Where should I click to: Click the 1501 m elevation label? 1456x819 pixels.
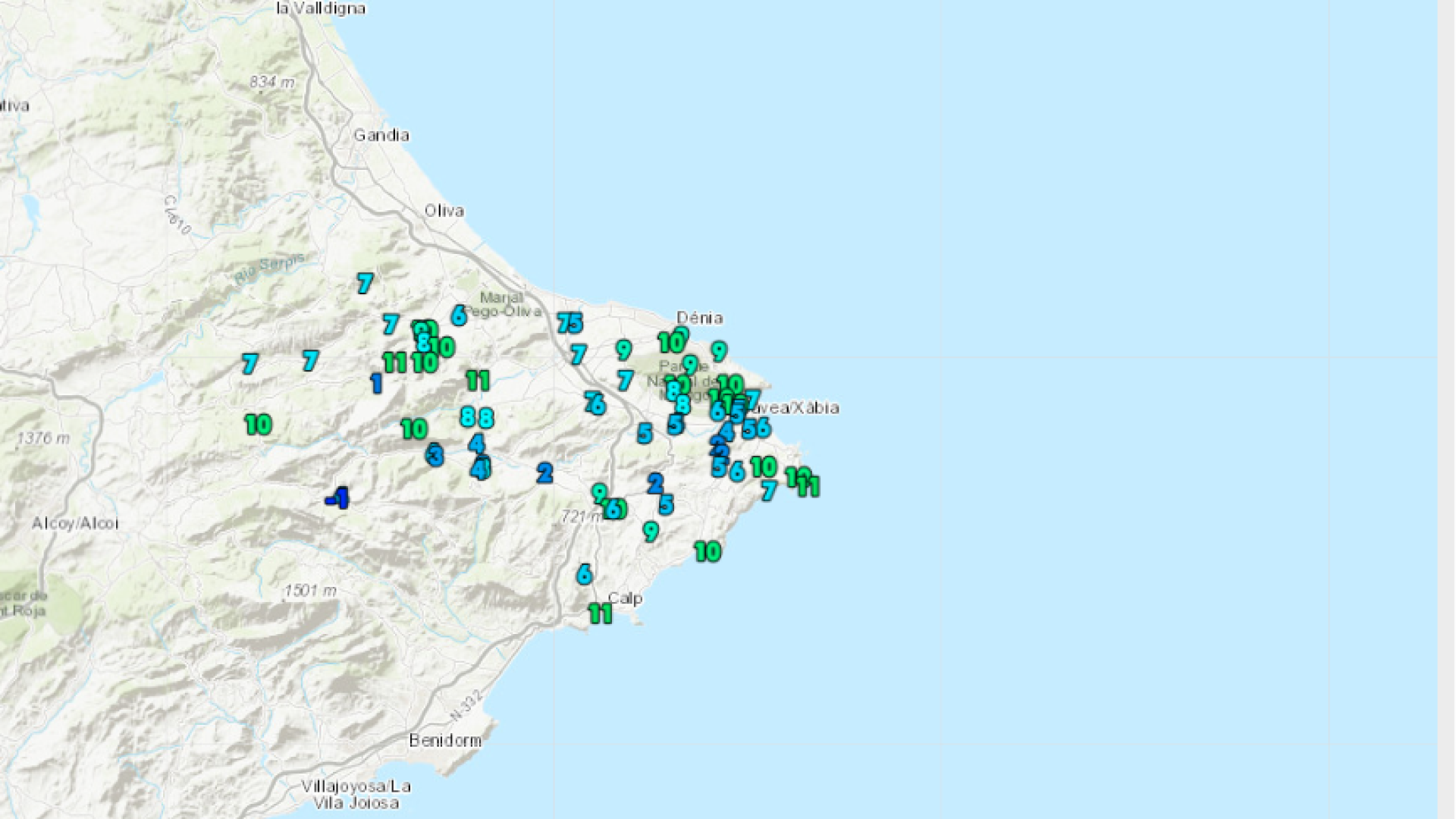click(310, 591)
